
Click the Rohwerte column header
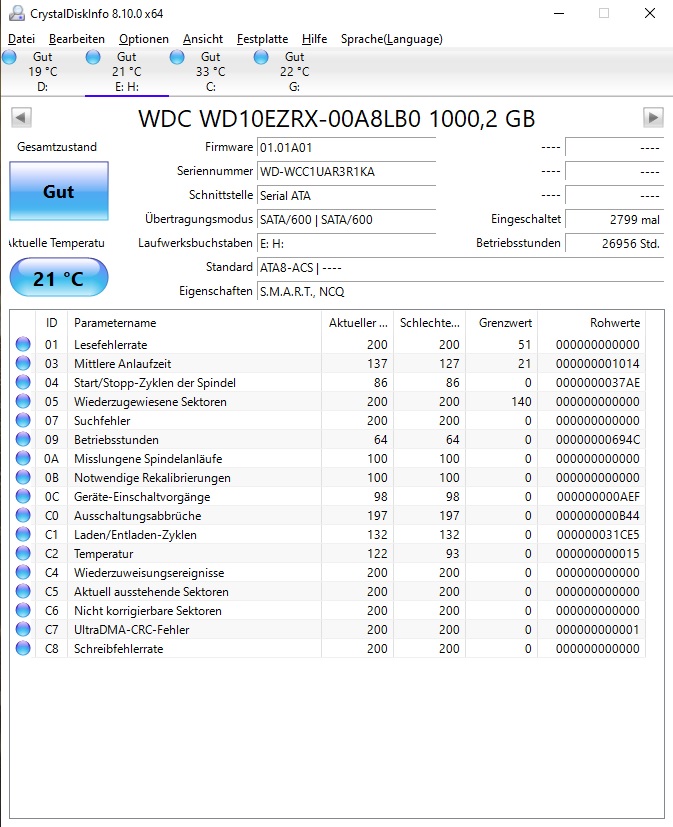point(591,323)
